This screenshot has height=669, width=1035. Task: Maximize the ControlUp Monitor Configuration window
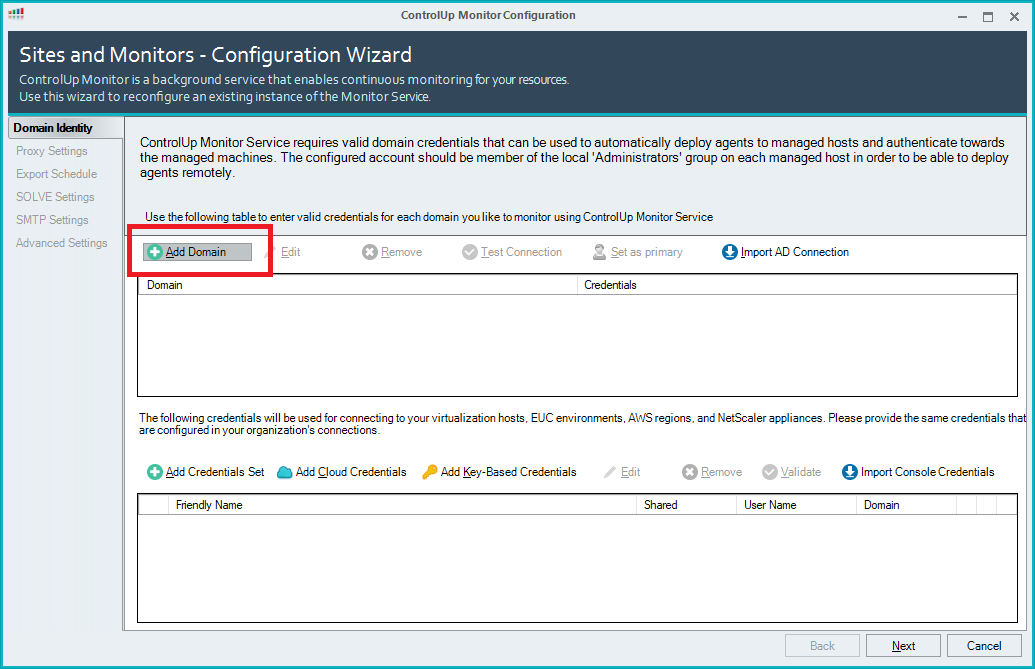click(x=988, y=16)
